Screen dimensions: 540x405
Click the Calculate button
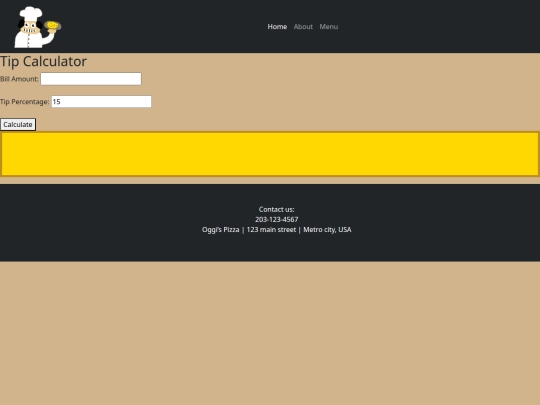18,124
